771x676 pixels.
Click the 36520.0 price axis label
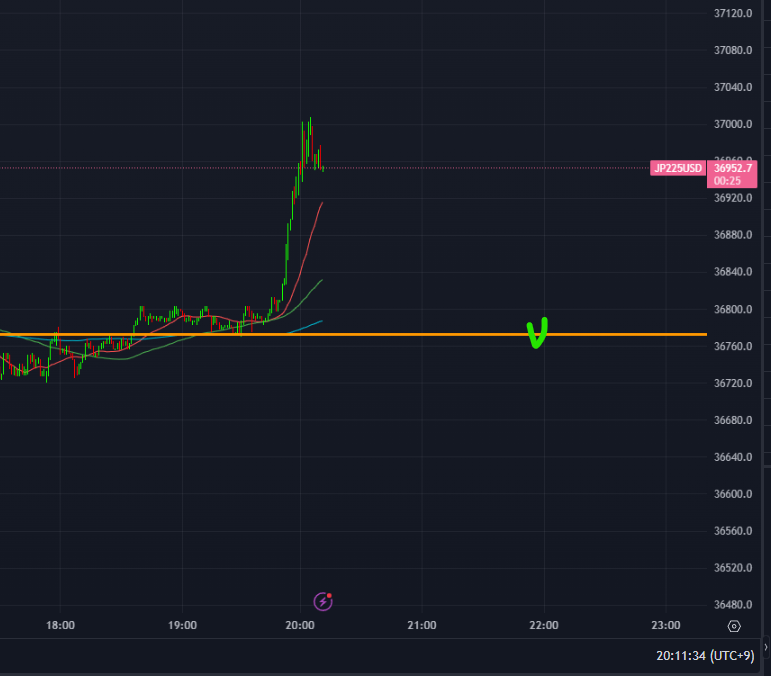pos(733,568)
